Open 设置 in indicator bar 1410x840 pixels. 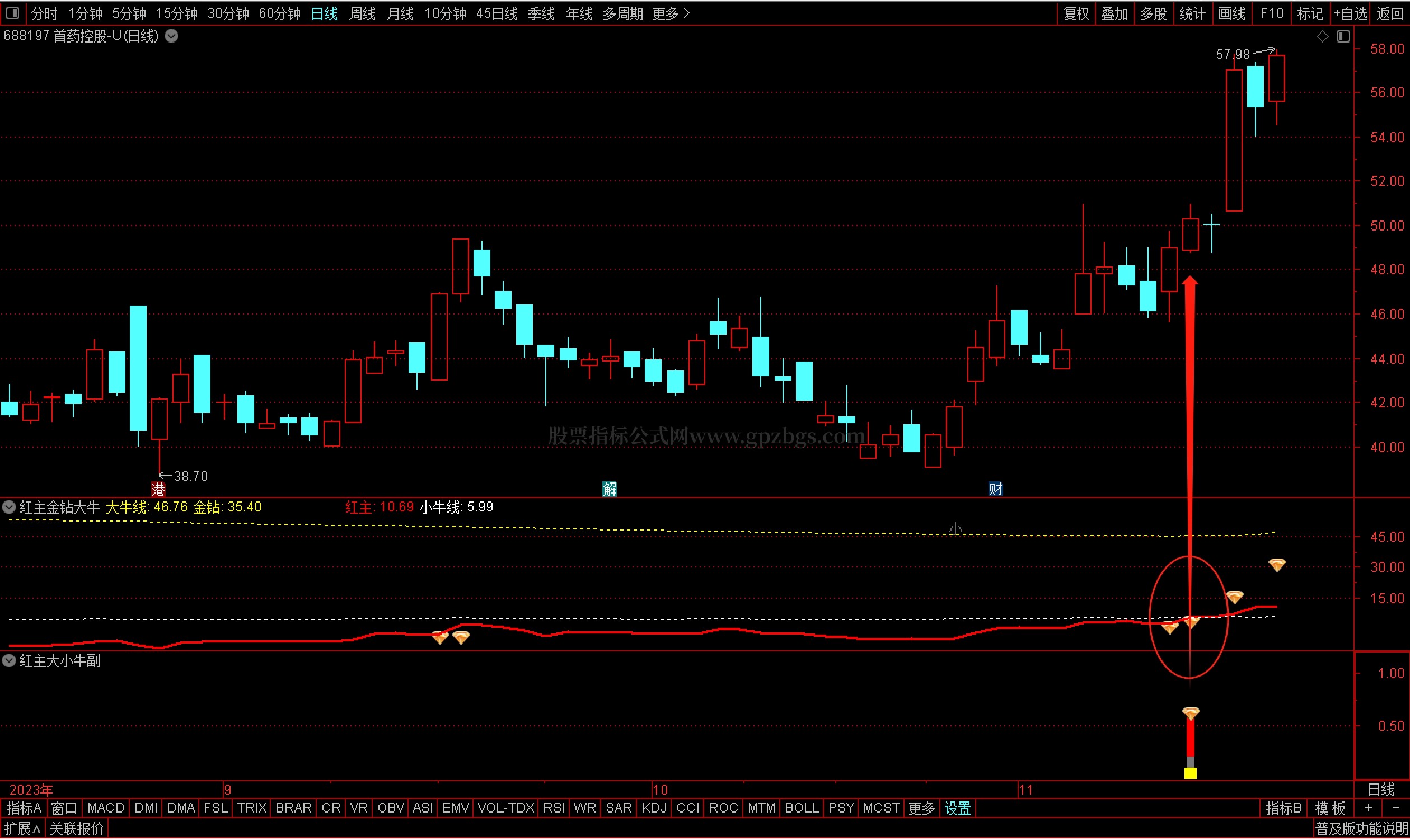pos(958,808)
